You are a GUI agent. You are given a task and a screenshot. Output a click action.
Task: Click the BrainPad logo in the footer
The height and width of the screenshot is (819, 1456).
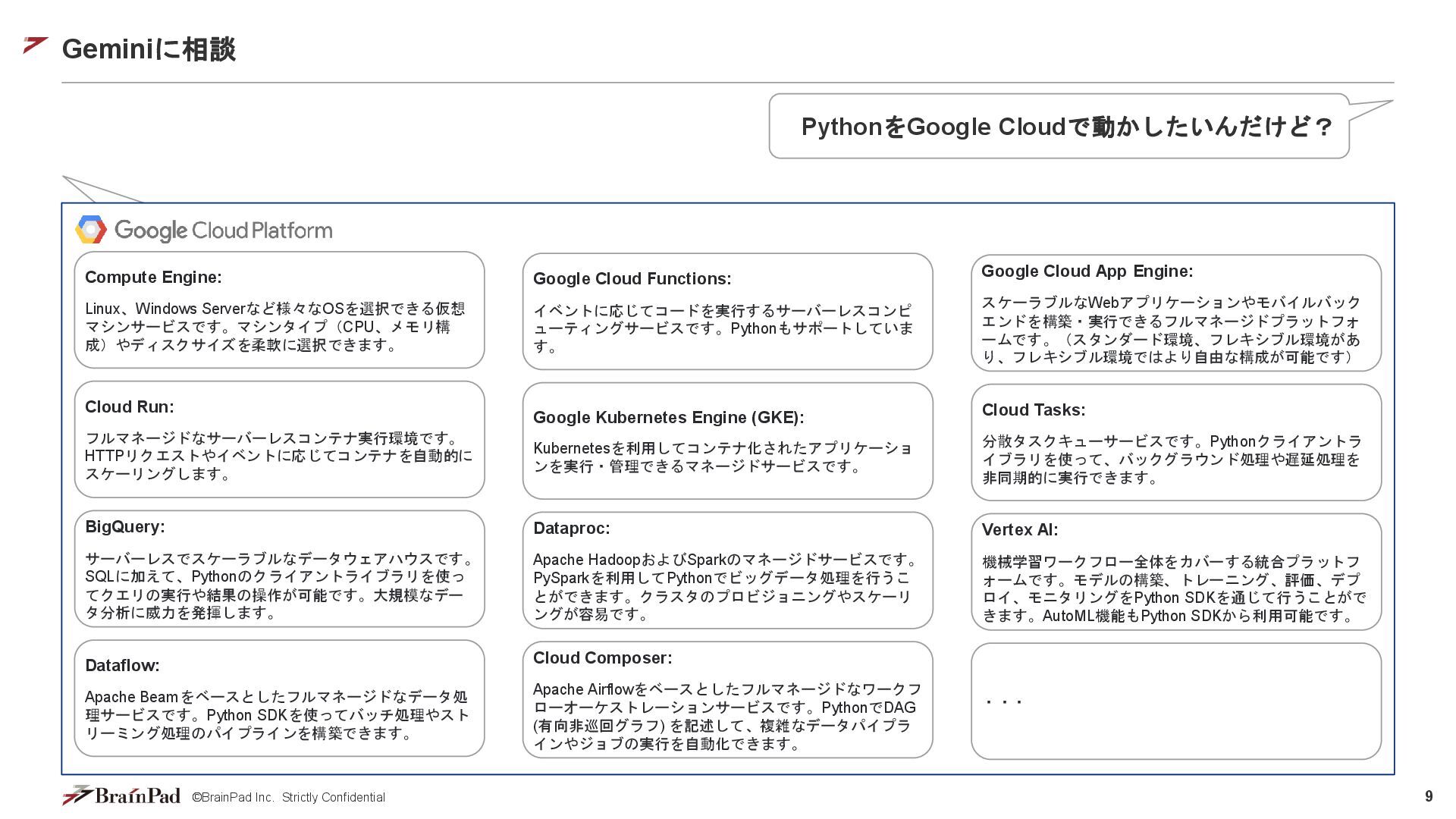coord(121,795)
